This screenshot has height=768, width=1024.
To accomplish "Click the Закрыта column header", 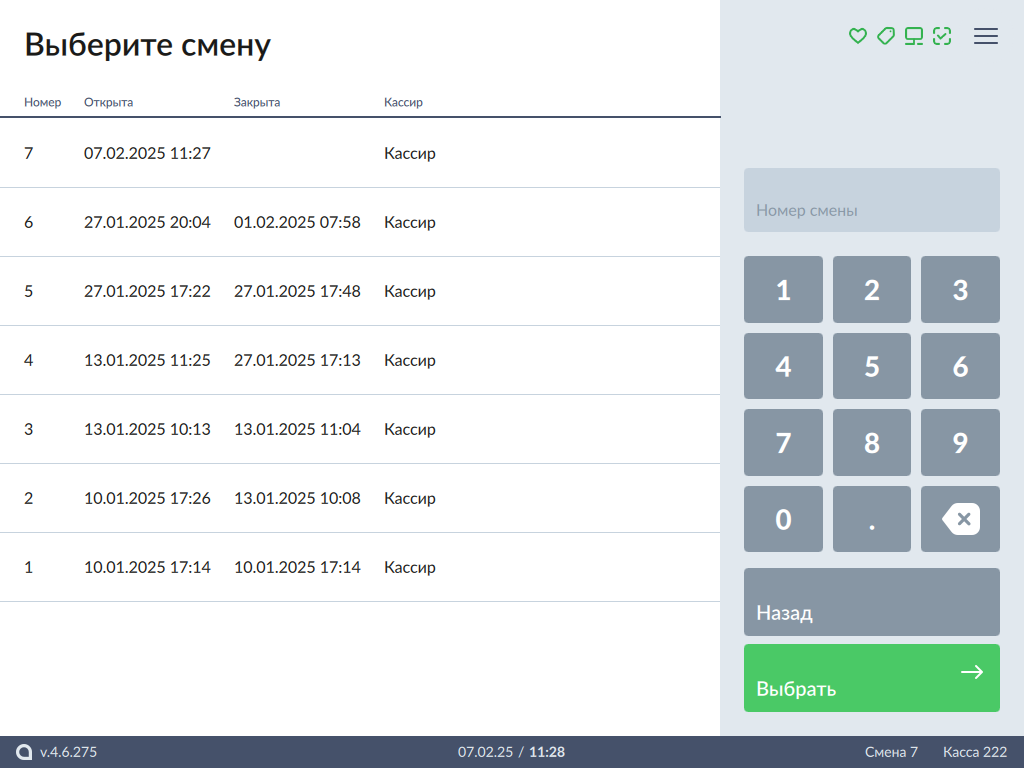I will click(x=257, y=102).
